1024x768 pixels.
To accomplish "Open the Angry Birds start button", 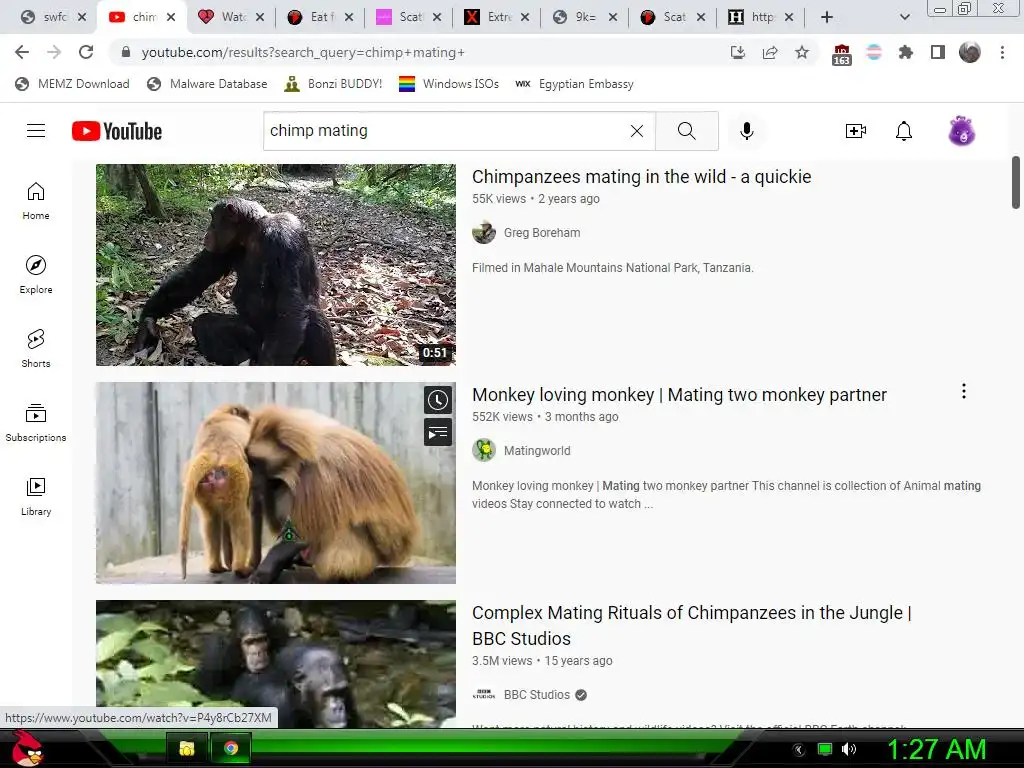I will (x=26, y=748).
